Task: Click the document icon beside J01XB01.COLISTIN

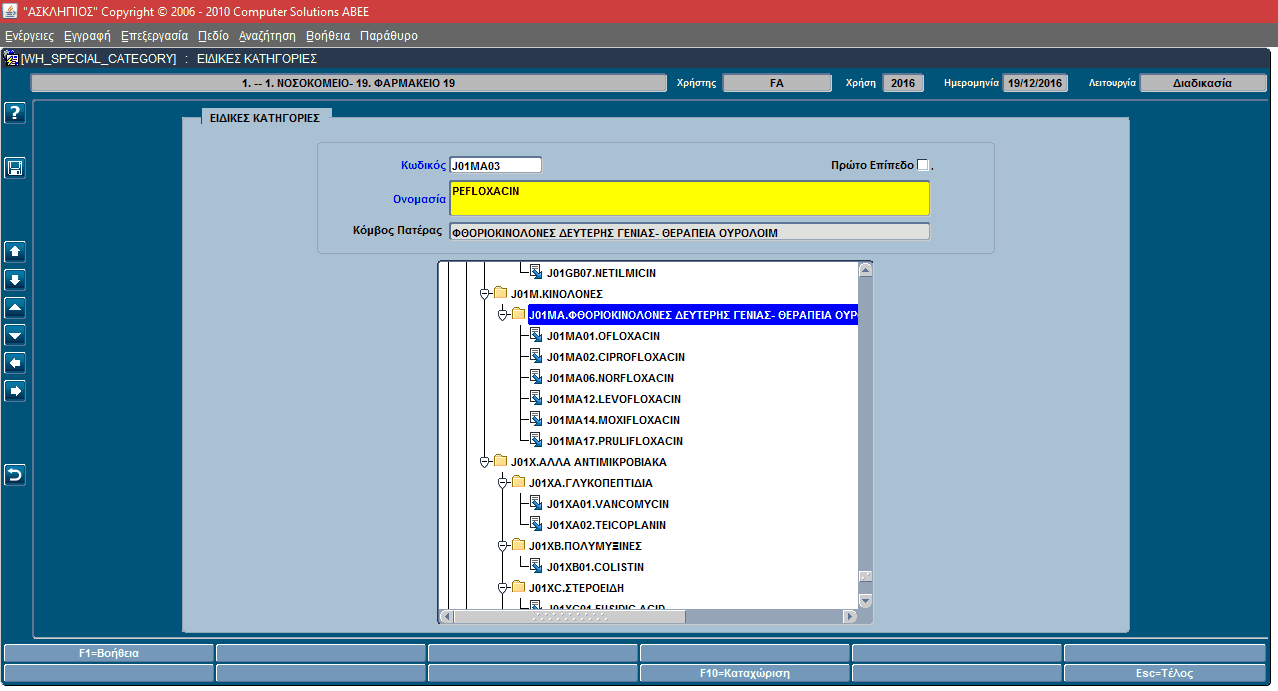Action: [x=535, y=566]
